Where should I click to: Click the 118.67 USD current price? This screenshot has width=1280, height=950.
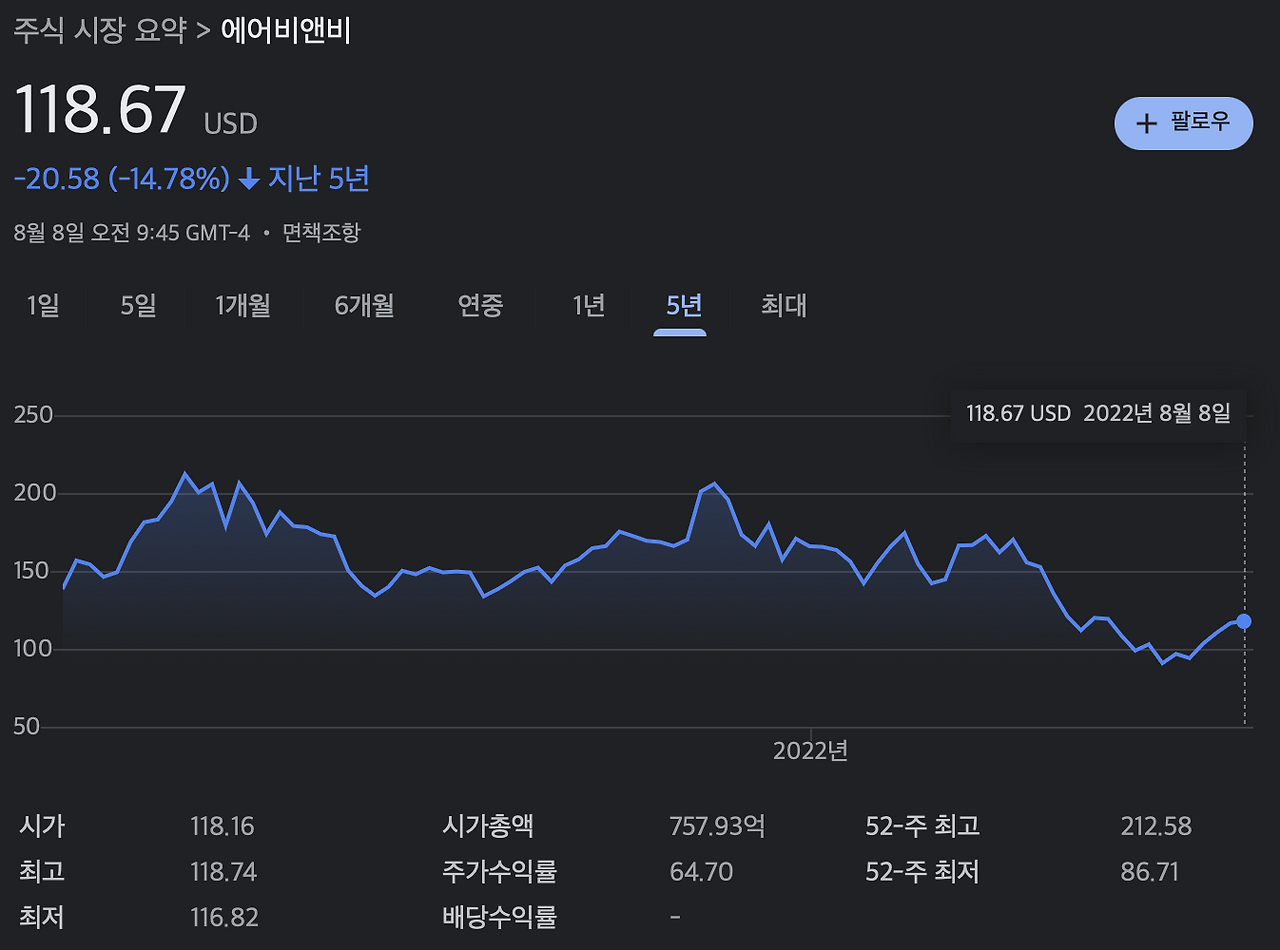[135, 110]
